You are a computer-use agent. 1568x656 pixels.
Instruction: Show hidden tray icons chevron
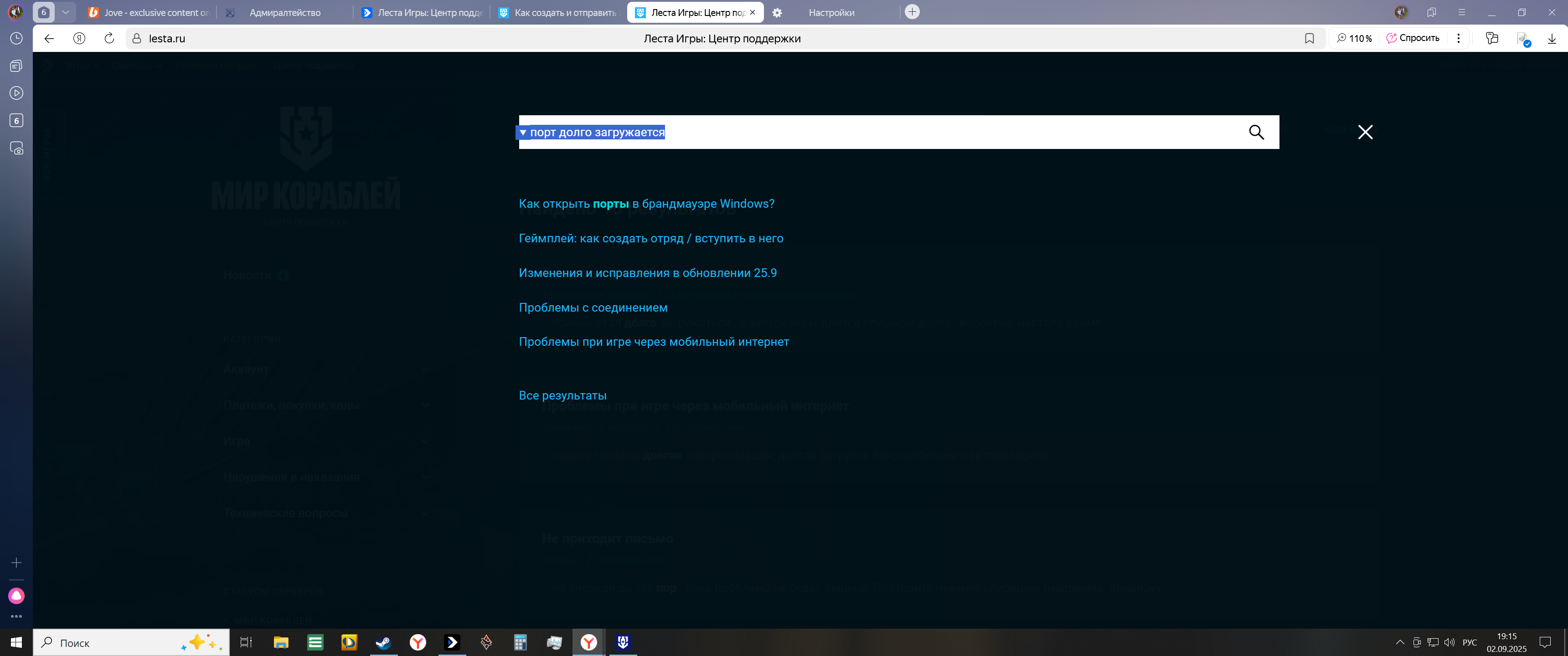point(1400,643)
